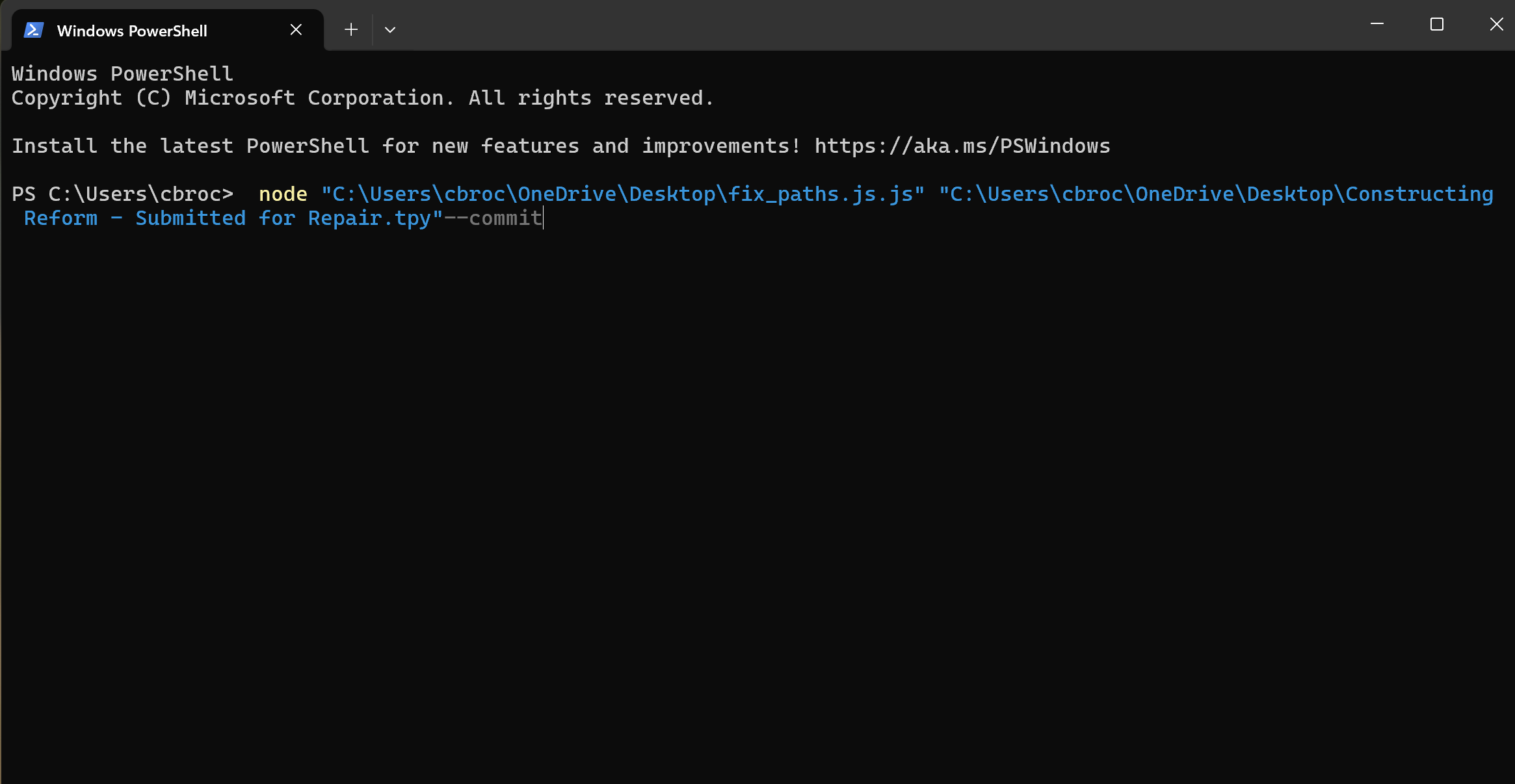Click 'Submitted for Repair.tpy' text

click(283, 218)
